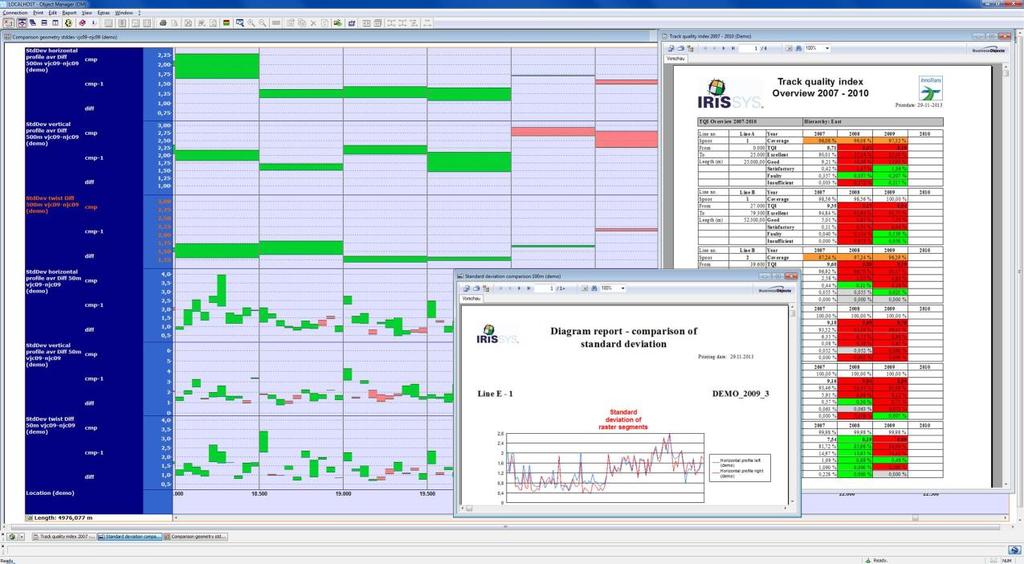Click vertical scrollbar of Standard deviation comparison window
Image resolution: width=1024 pixels, height=564 pixels.
point(793,405)
